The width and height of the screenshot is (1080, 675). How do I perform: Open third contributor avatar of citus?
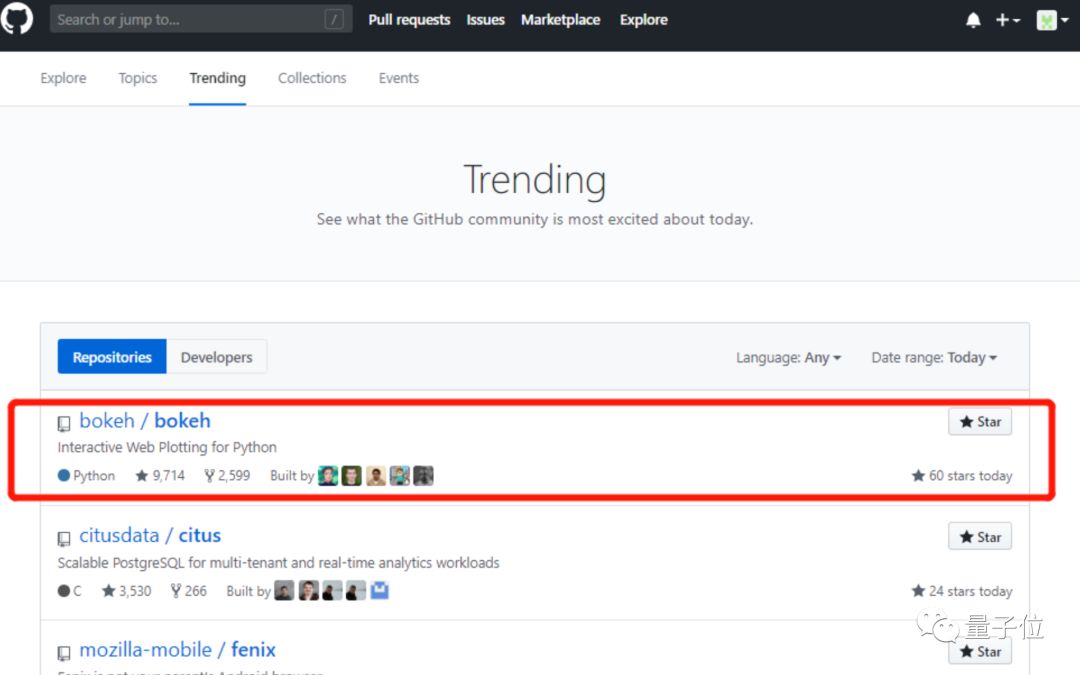pos(332,590)
